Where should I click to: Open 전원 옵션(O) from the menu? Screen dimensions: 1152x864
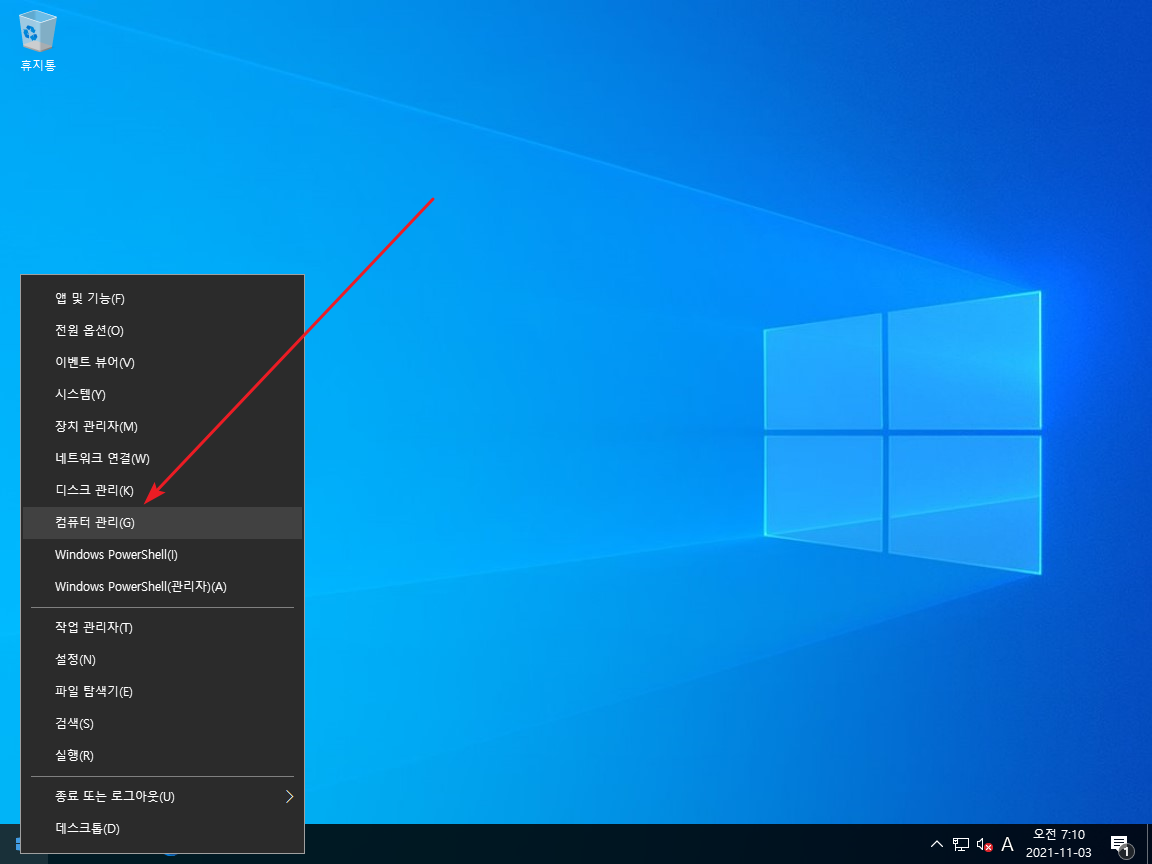[x=162, y=331]
